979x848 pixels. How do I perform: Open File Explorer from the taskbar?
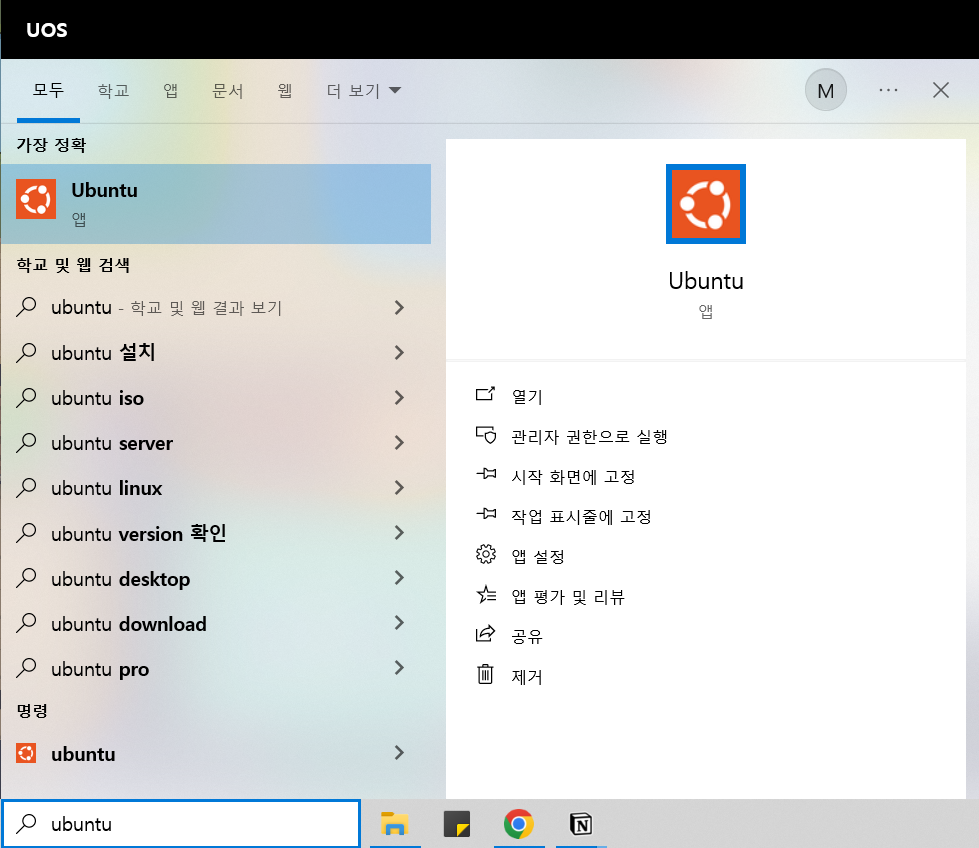pyautogui.click(x=395, y=824)
